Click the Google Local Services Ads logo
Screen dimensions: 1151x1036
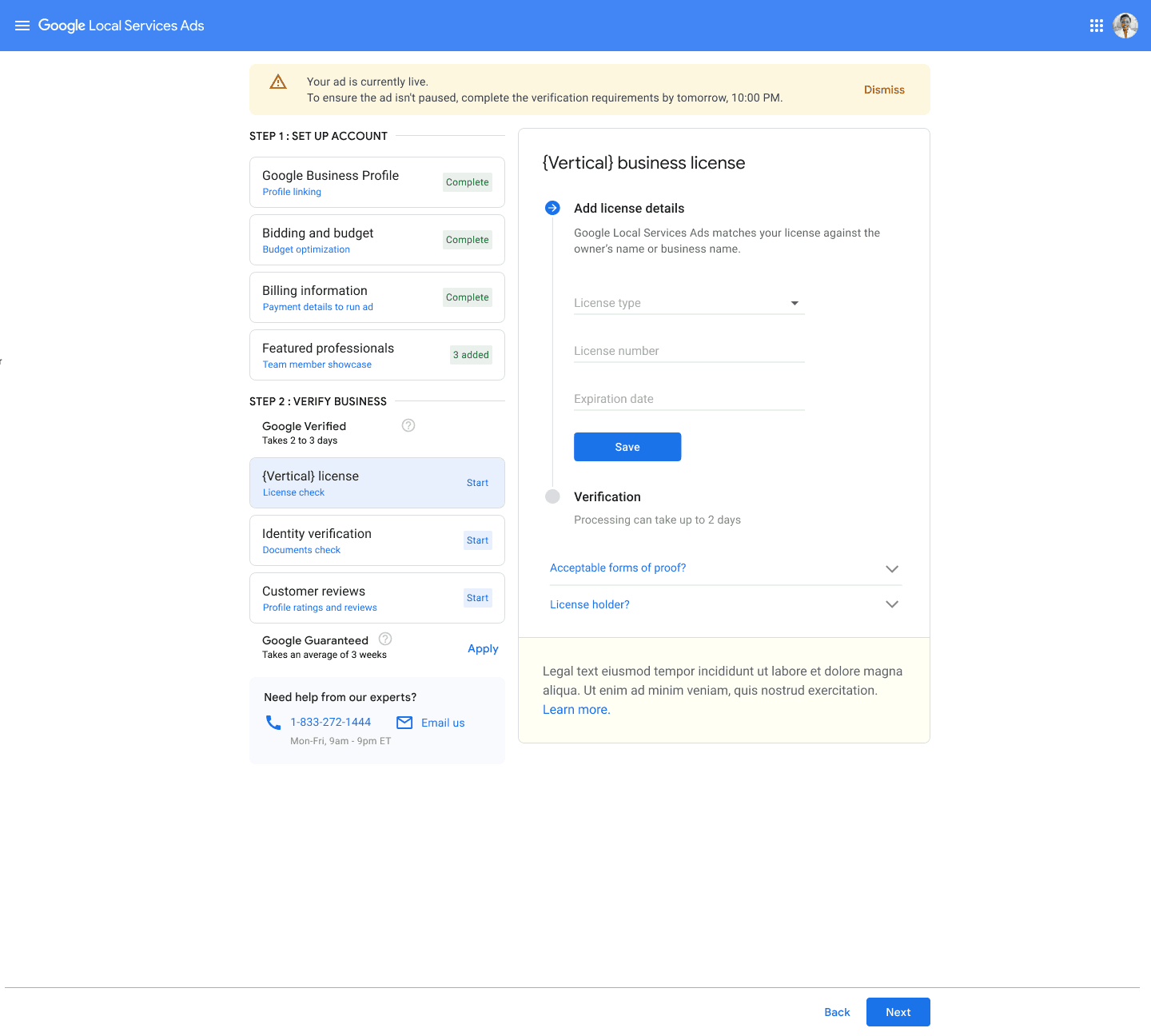[121, 26]
